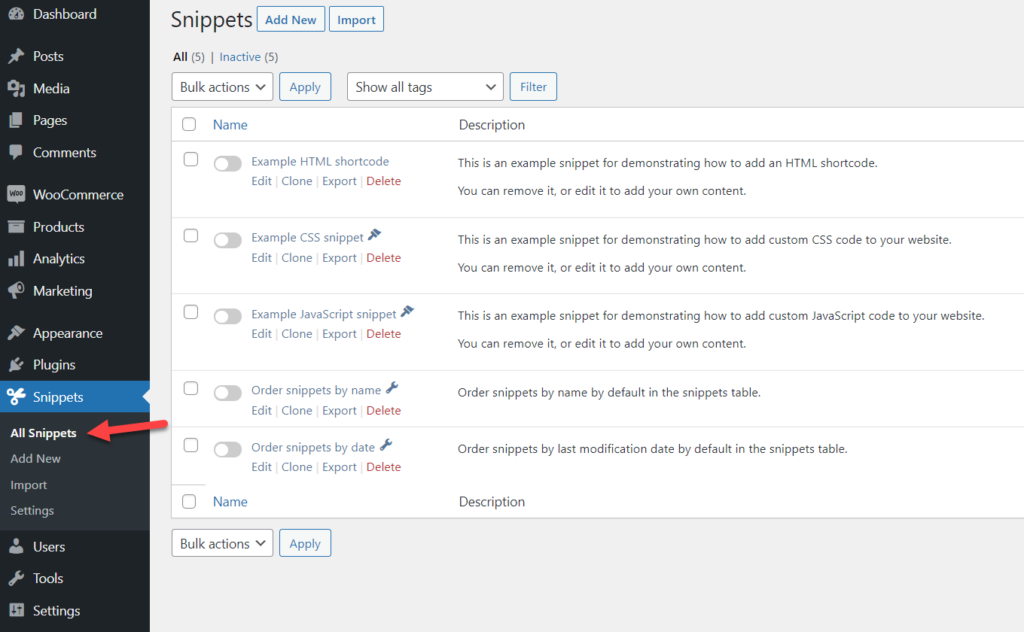The width and height of the screenshot is (1024, 632).
Task: Open Add New in the Snippets submenu
Action: 35,458
